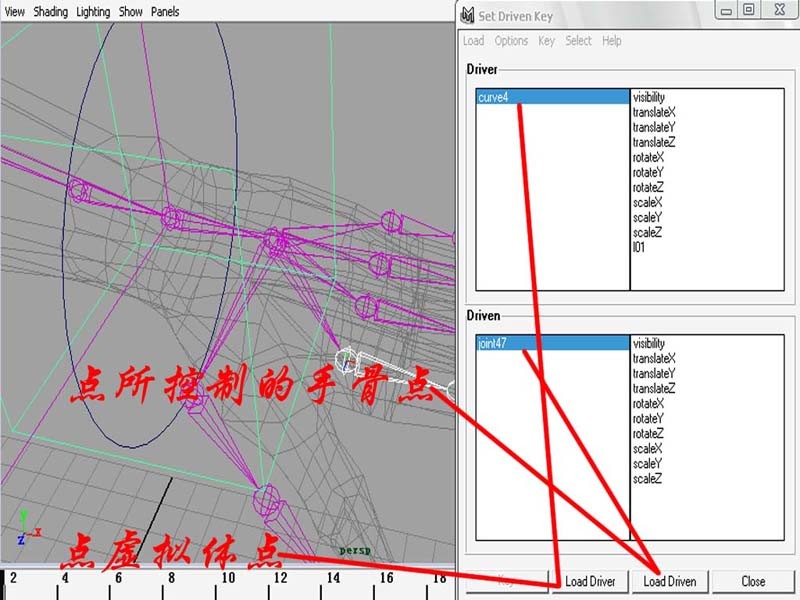Select curve4 in the Driver list
Image resolution: width=800 pixels, height=600 pixels.
tap(553, 97)
